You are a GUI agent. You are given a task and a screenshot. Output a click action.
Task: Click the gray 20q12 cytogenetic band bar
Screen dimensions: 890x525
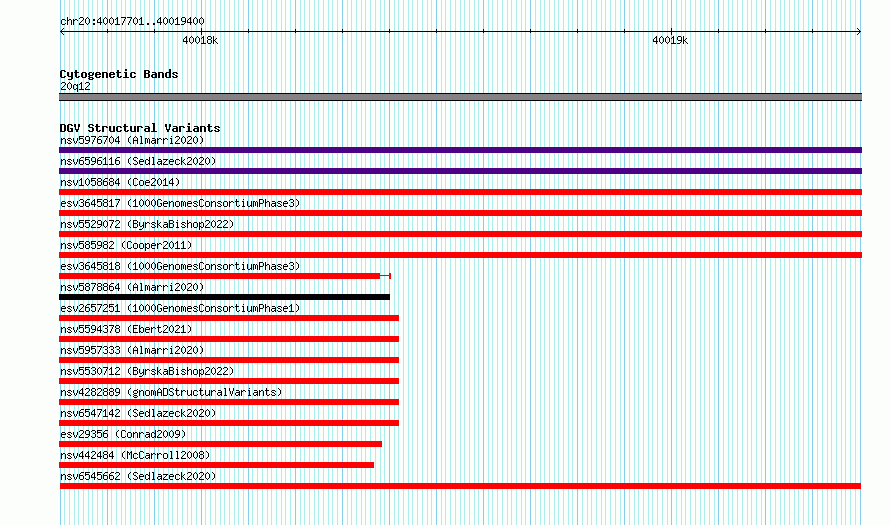[460, 97]
